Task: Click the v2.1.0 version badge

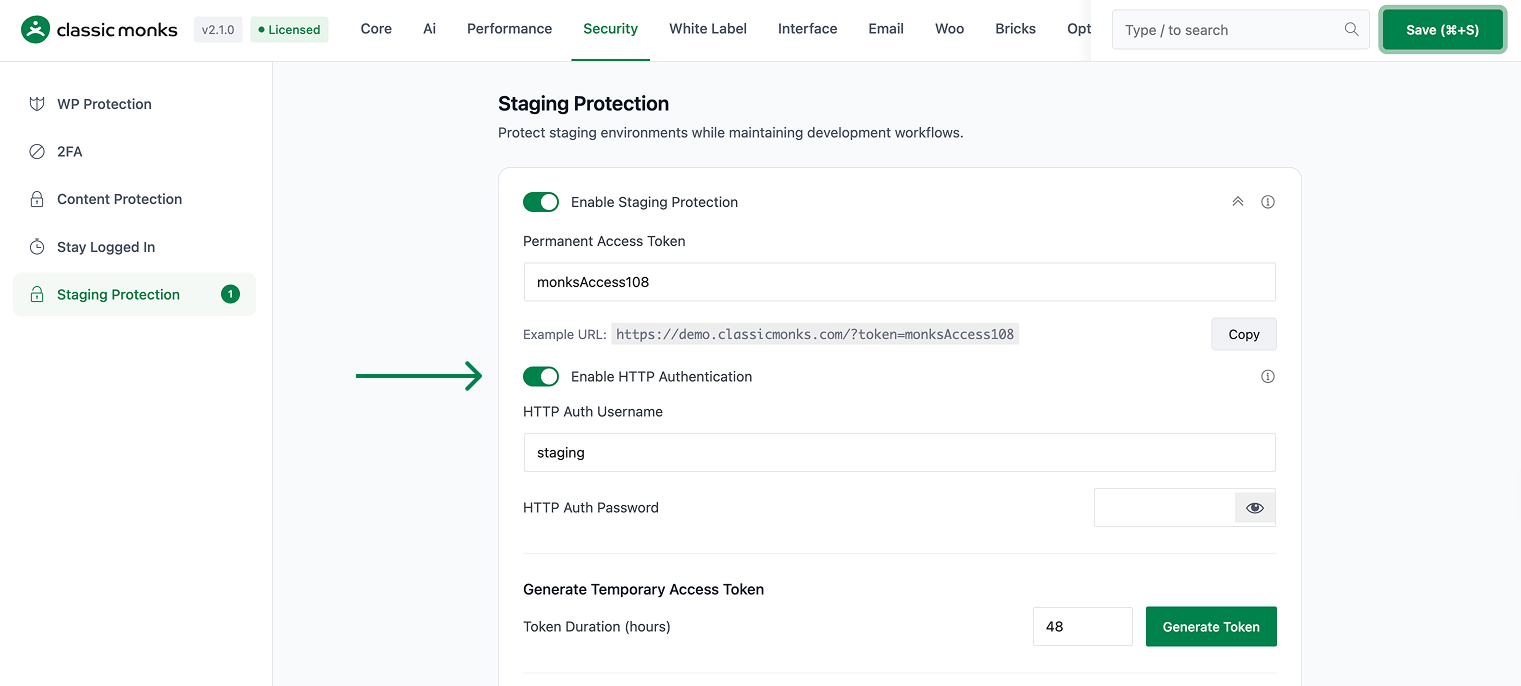Action: pos(218,30)
